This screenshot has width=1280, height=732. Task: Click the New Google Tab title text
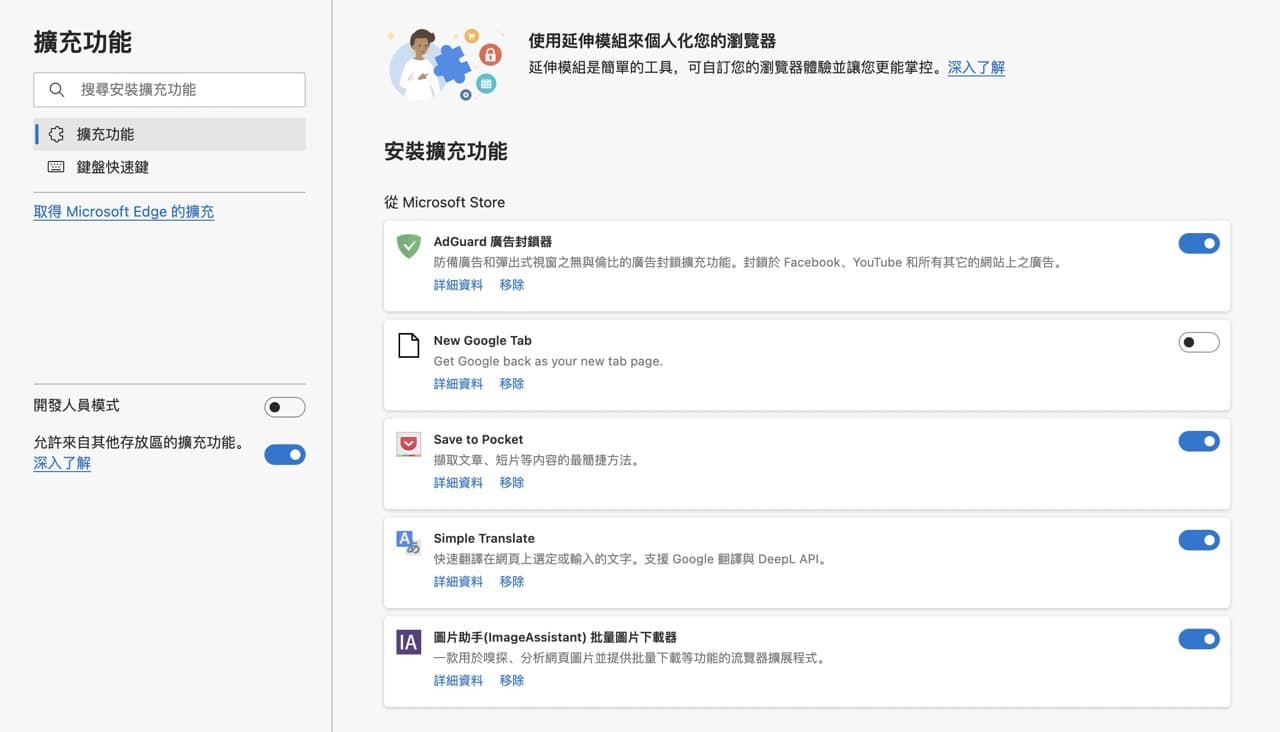point(483,341)
